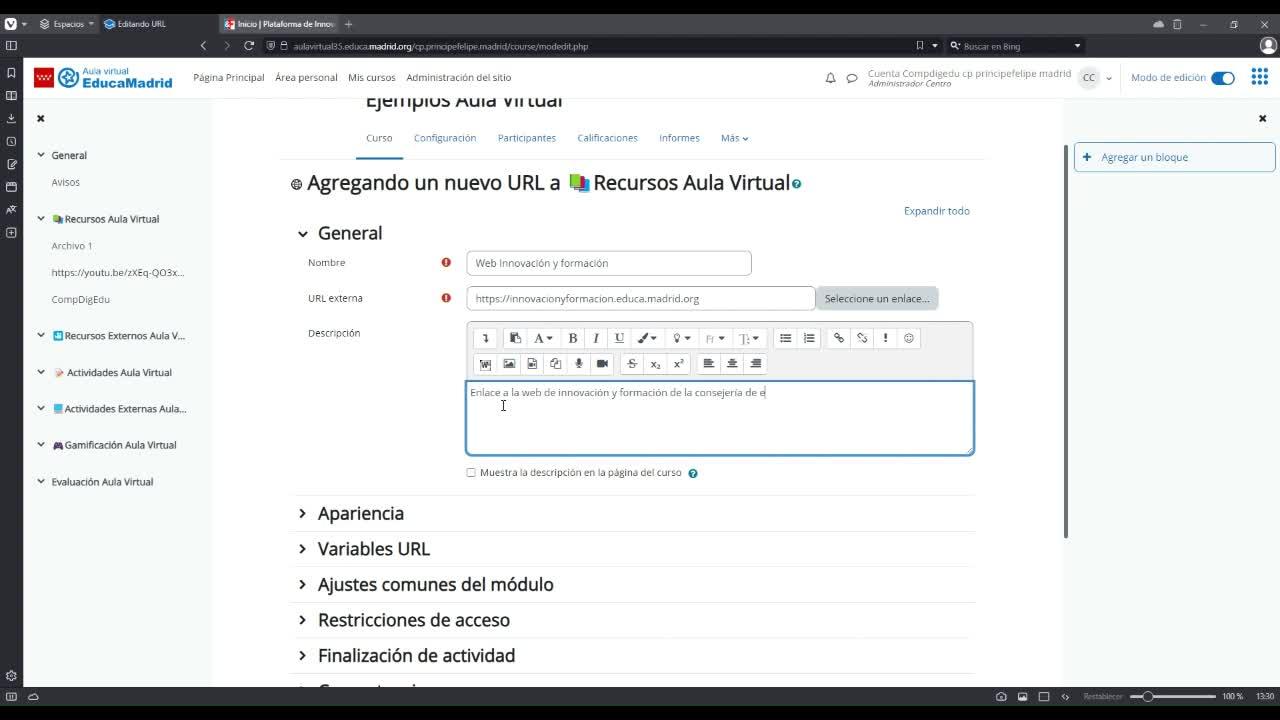Remove link with the unlink icon
Image resolution: width=1280 pixels, height=720 pixels.
tap(862, 338)
